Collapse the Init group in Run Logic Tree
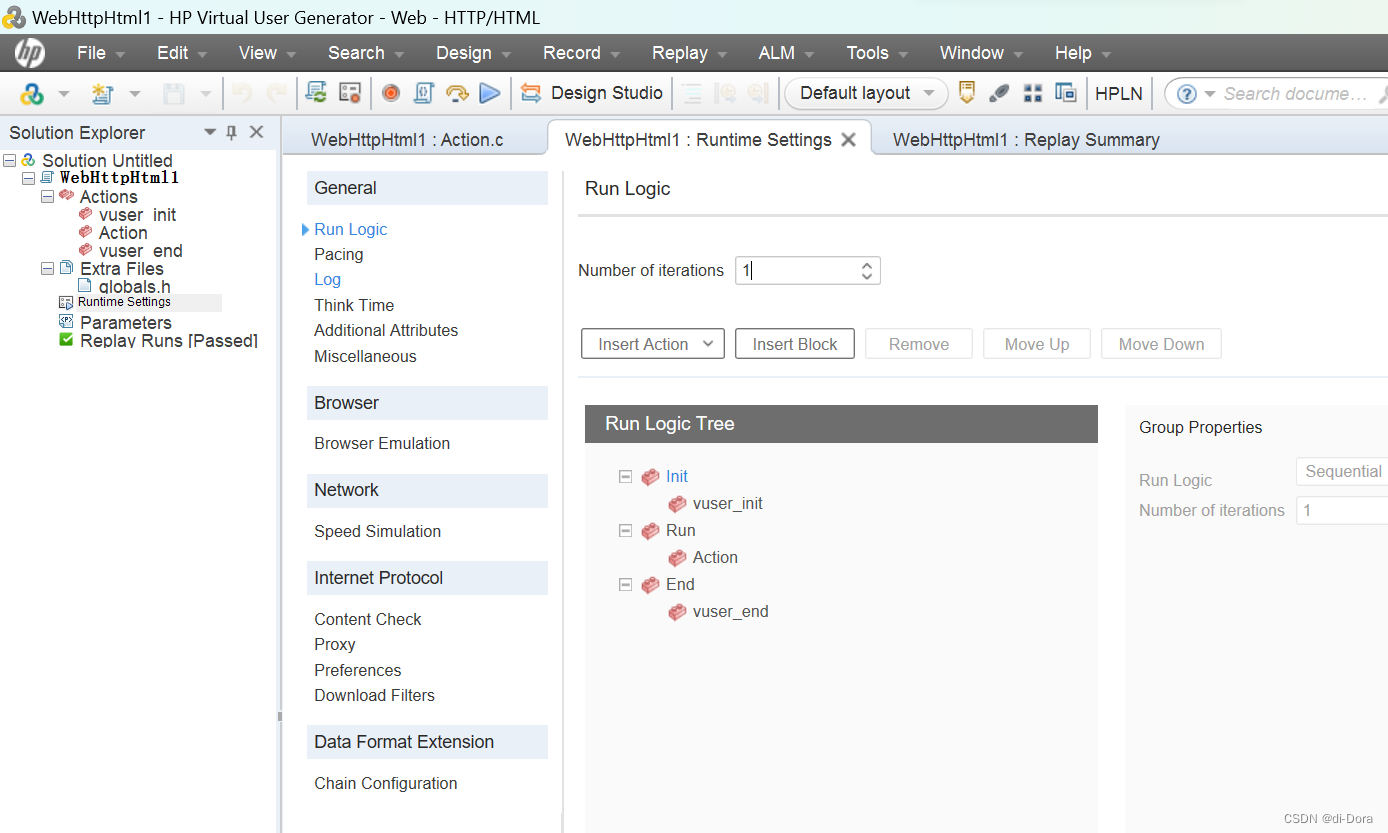Image resolution: width=1388 pixels, height=833 pixels. [x=626, y=477]
